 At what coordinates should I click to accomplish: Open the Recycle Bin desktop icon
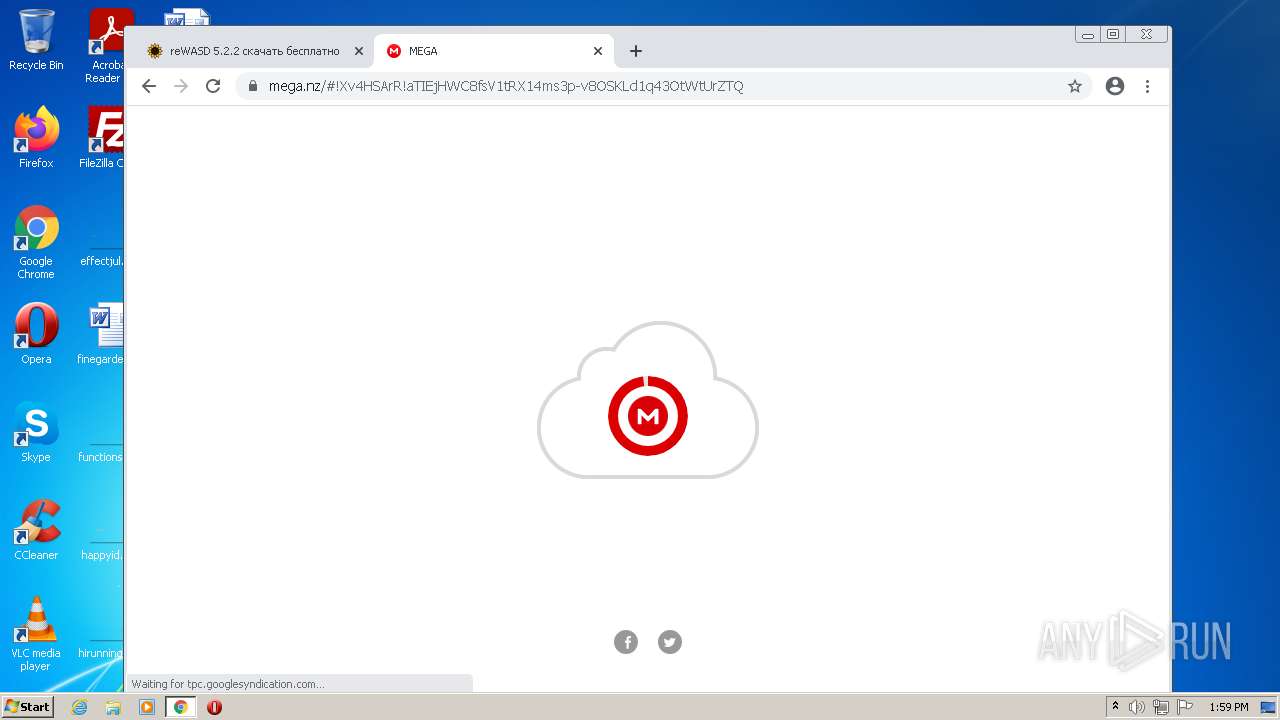click(x=36, y=40)
